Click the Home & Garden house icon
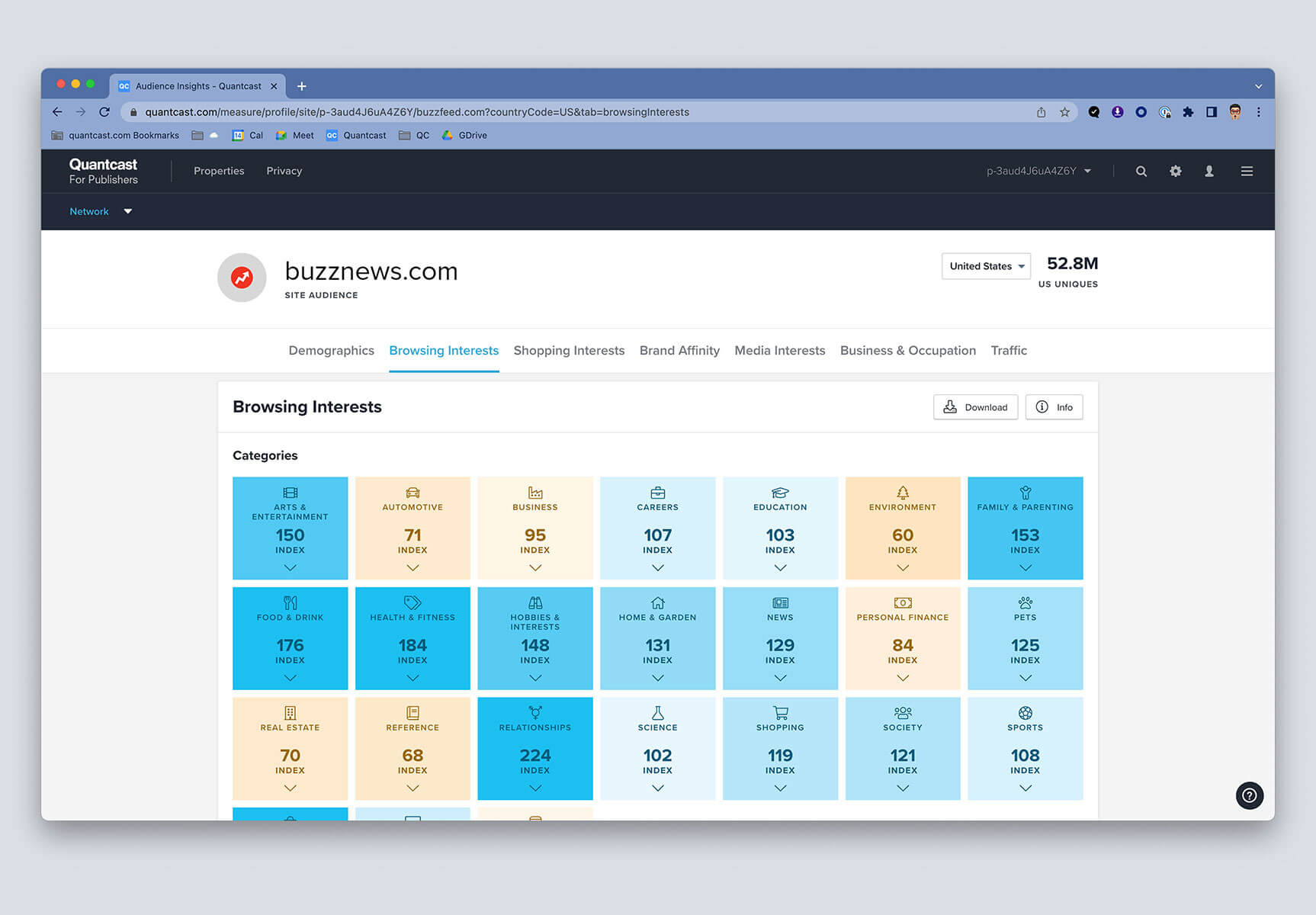The image size is (1316, 915). 657,602
